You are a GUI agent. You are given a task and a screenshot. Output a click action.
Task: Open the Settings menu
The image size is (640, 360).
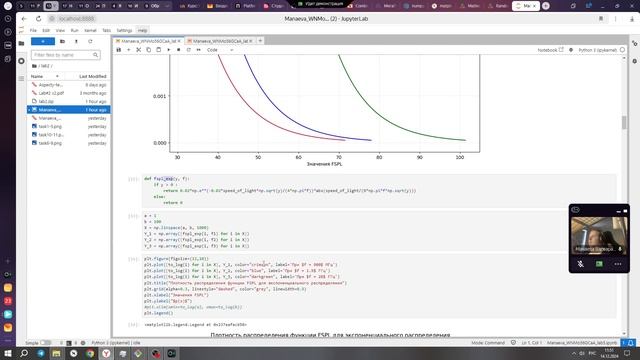pos(124,30)
